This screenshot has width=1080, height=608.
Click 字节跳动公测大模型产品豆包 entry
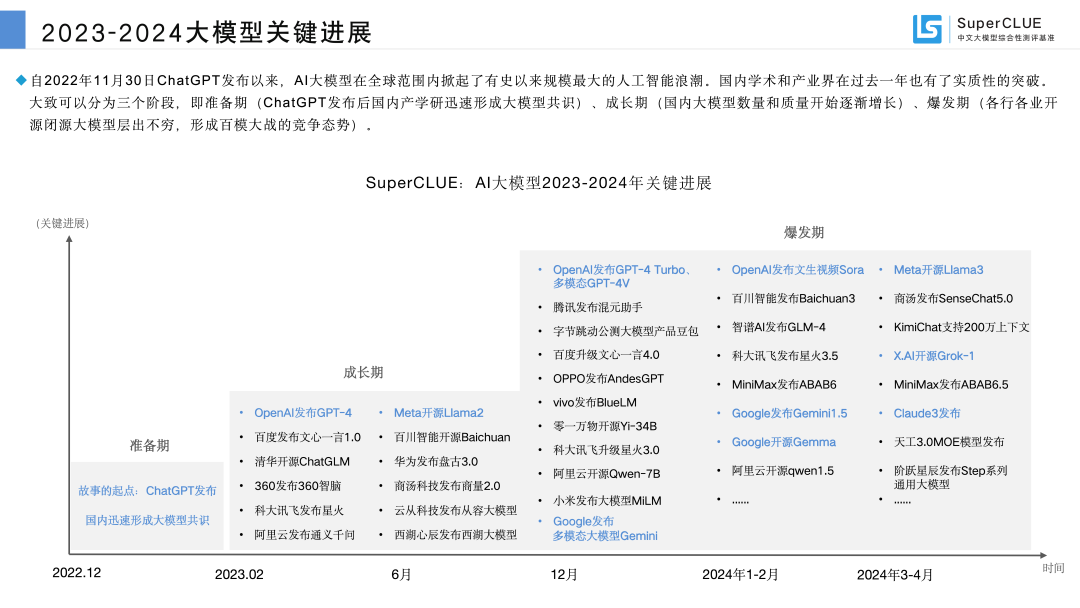[x=625, y=332]
